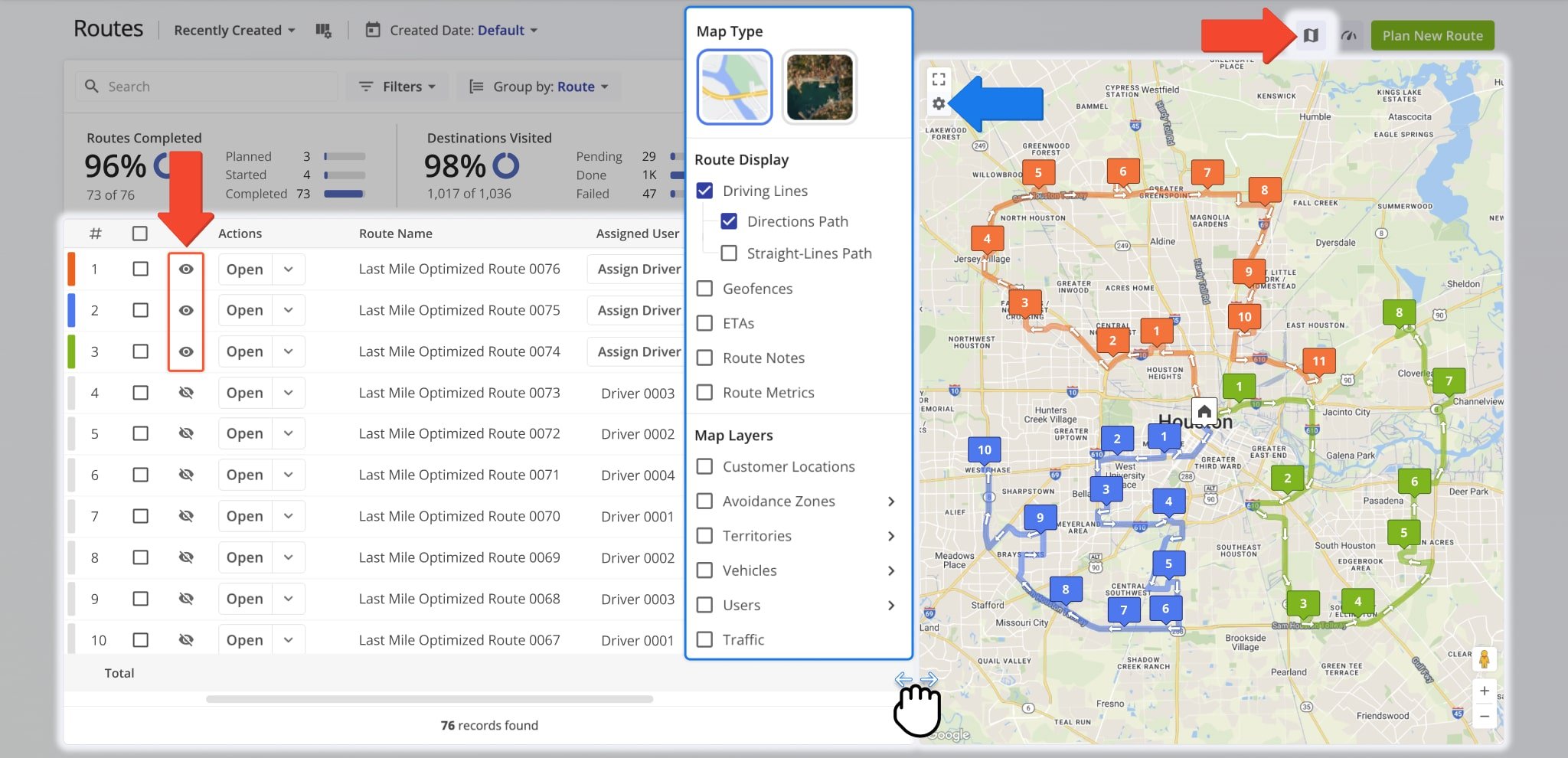Show route 0072 on the map
Viewport: 1568px width, 758px height.
point(186,433)
